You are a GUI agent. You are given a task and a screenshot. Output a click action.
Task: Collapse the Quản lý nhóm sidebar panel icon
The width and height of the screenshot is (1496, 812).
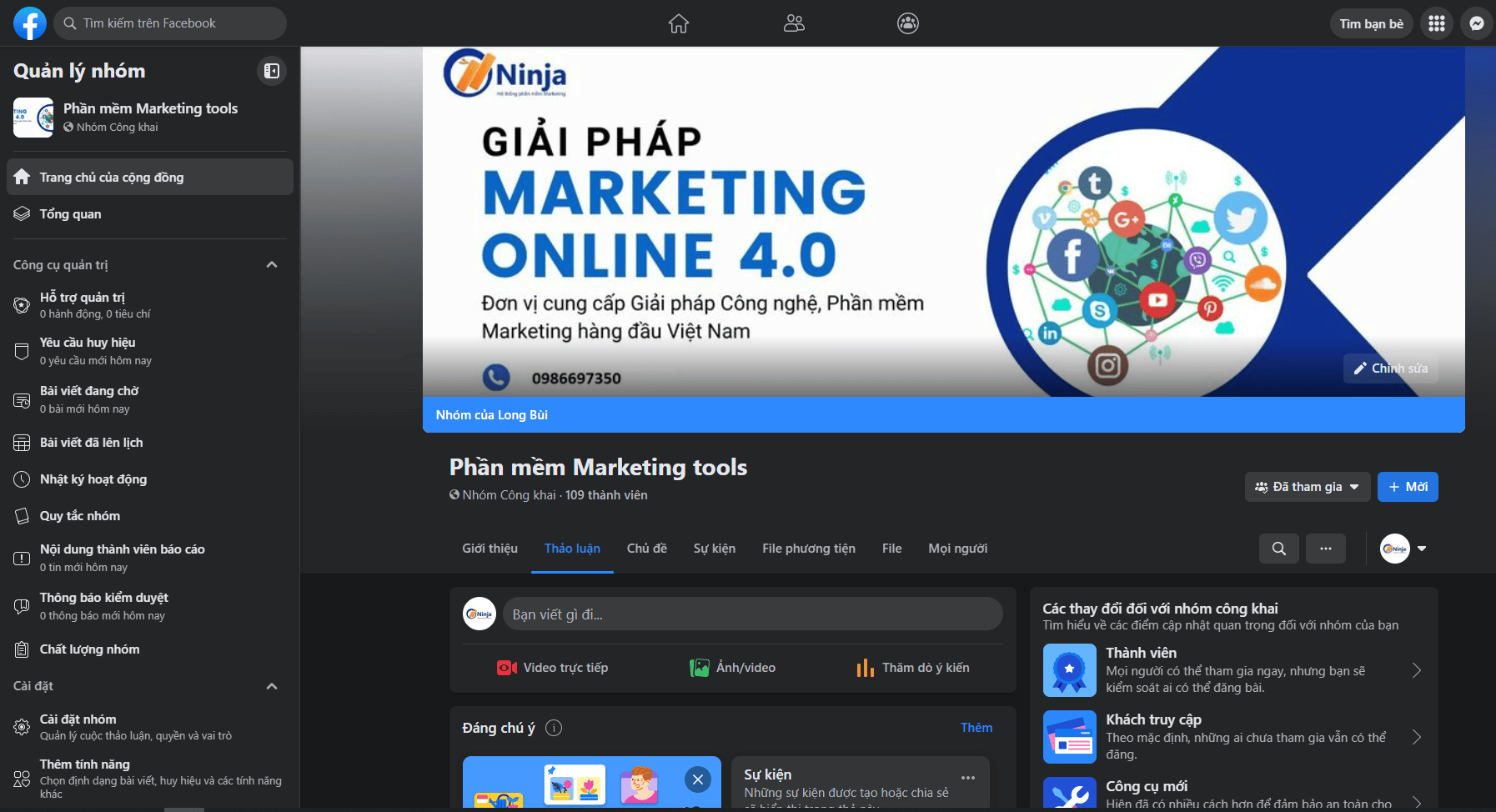click(x=272, y=71)
